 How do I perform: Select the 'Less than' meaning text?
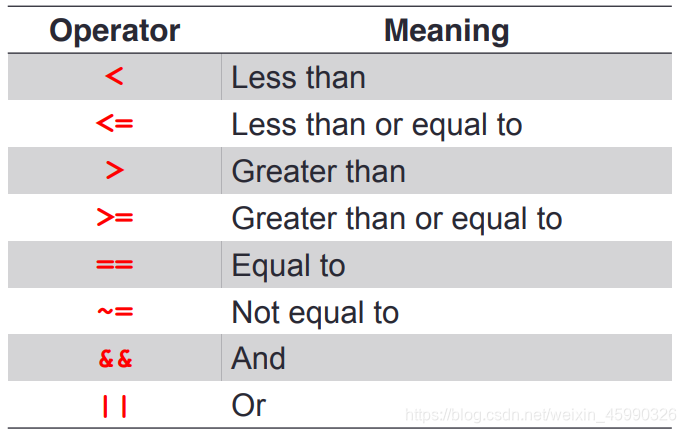click(298, 78)
